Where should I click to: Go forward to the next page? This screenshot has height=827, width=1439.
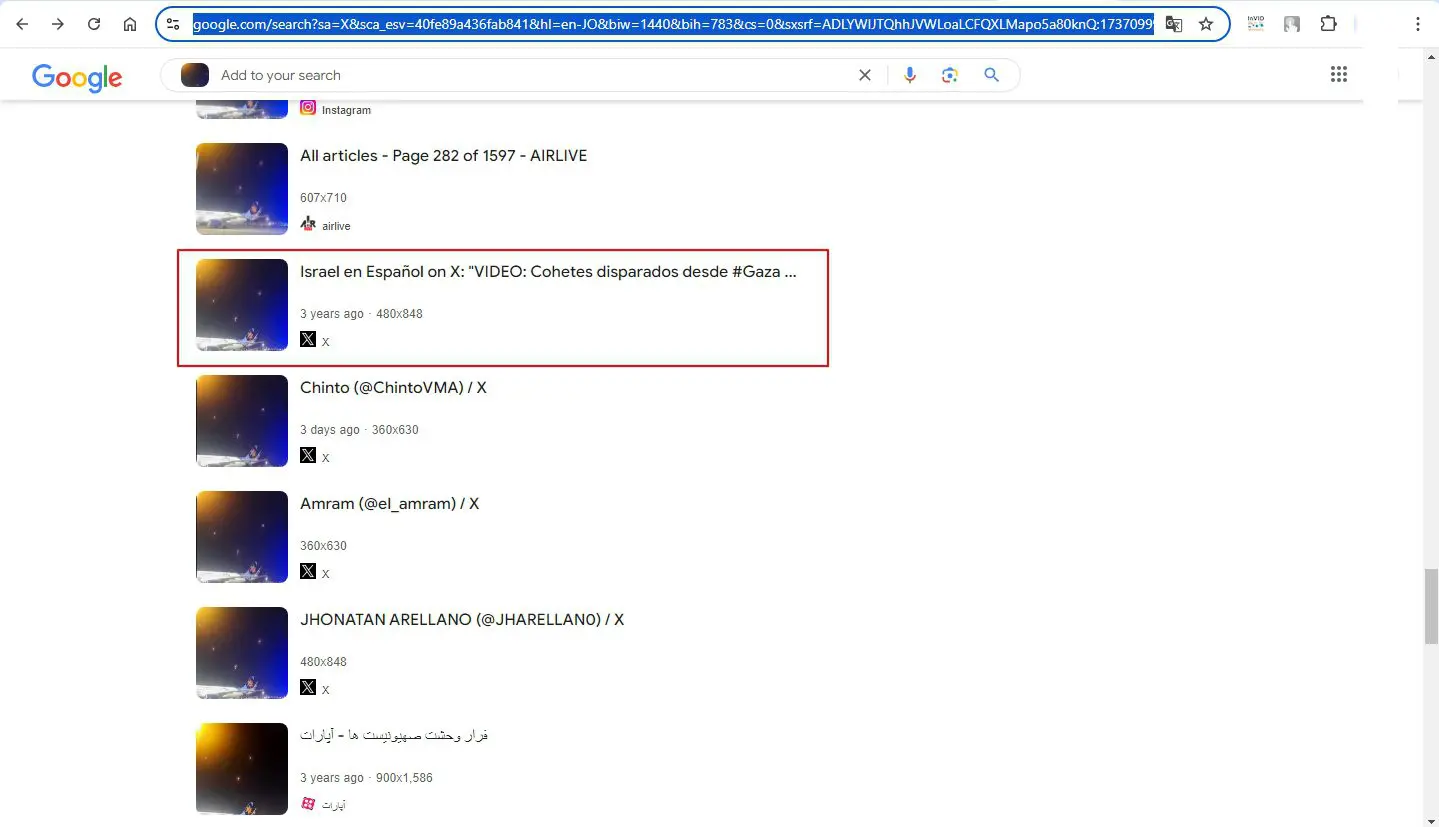tap(58, 24)
